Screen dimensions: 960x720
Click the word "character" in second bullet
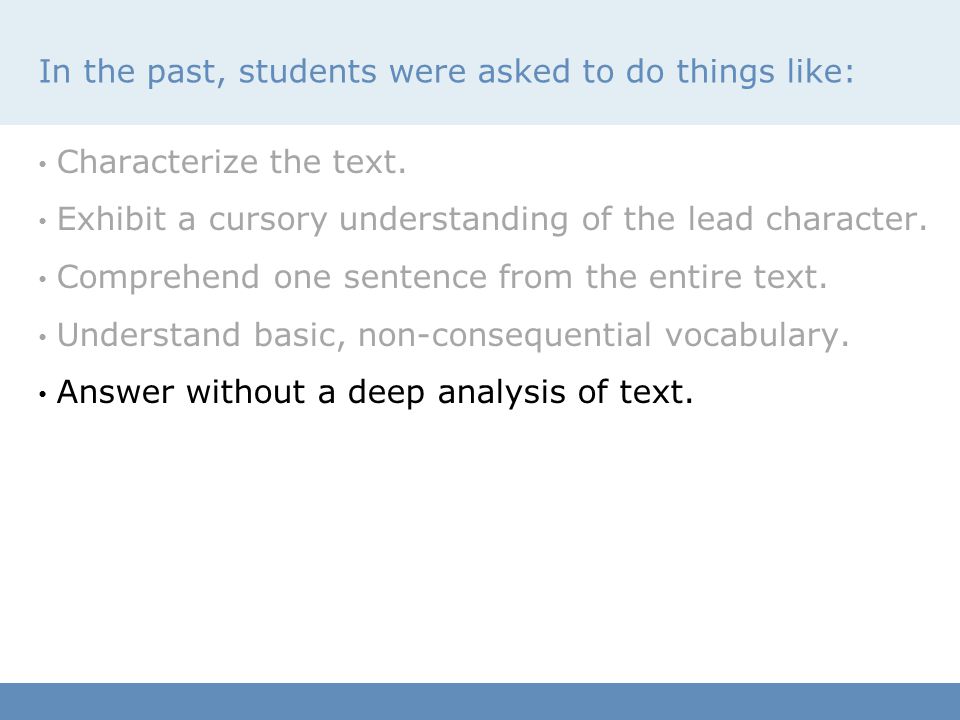(x=847, y=219)
